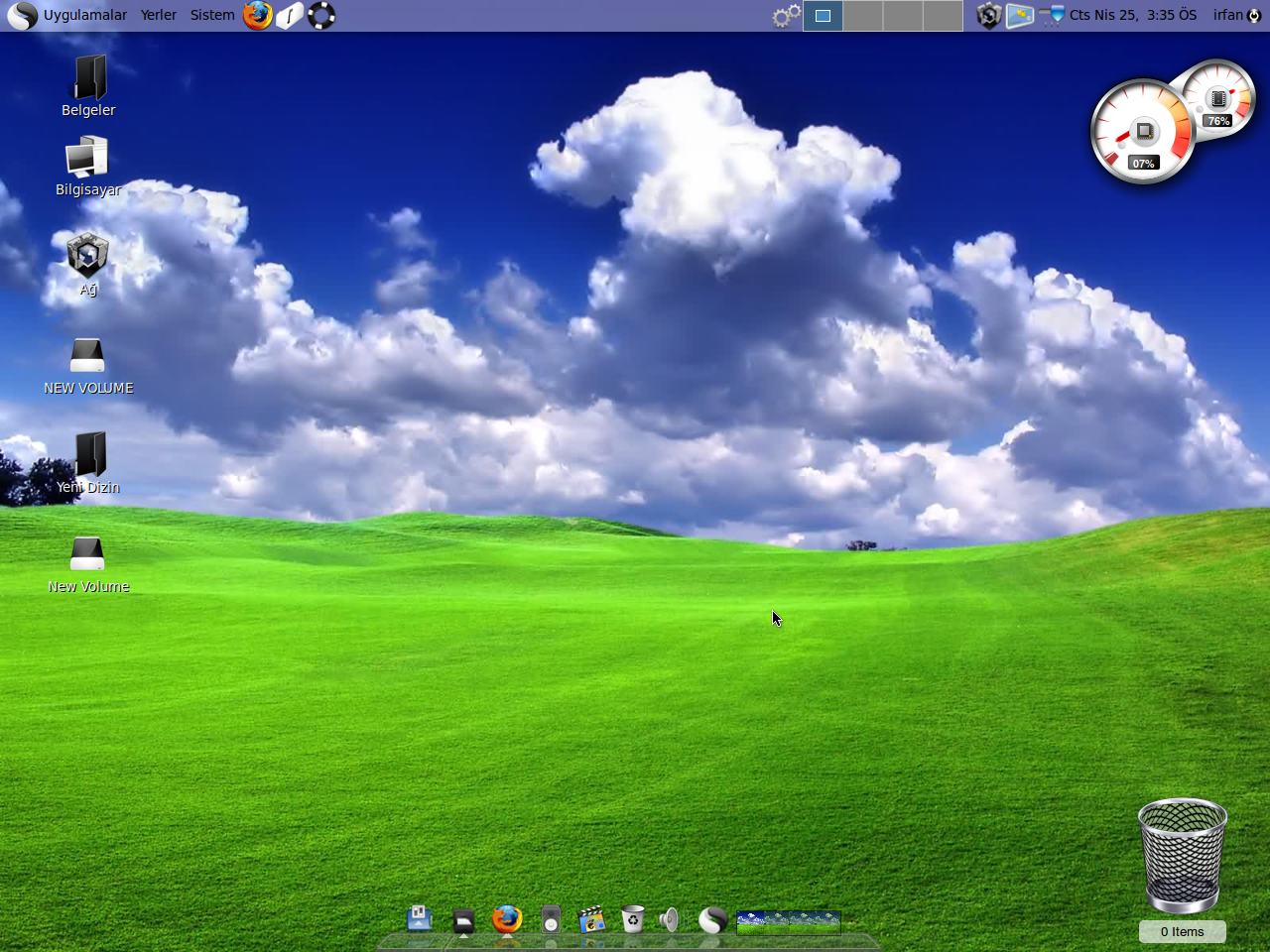This screenshot has height=952, width=1270.
Task: Open the irfan user switcher menu
Action: pyautogui.click(x=1228, y=15)
